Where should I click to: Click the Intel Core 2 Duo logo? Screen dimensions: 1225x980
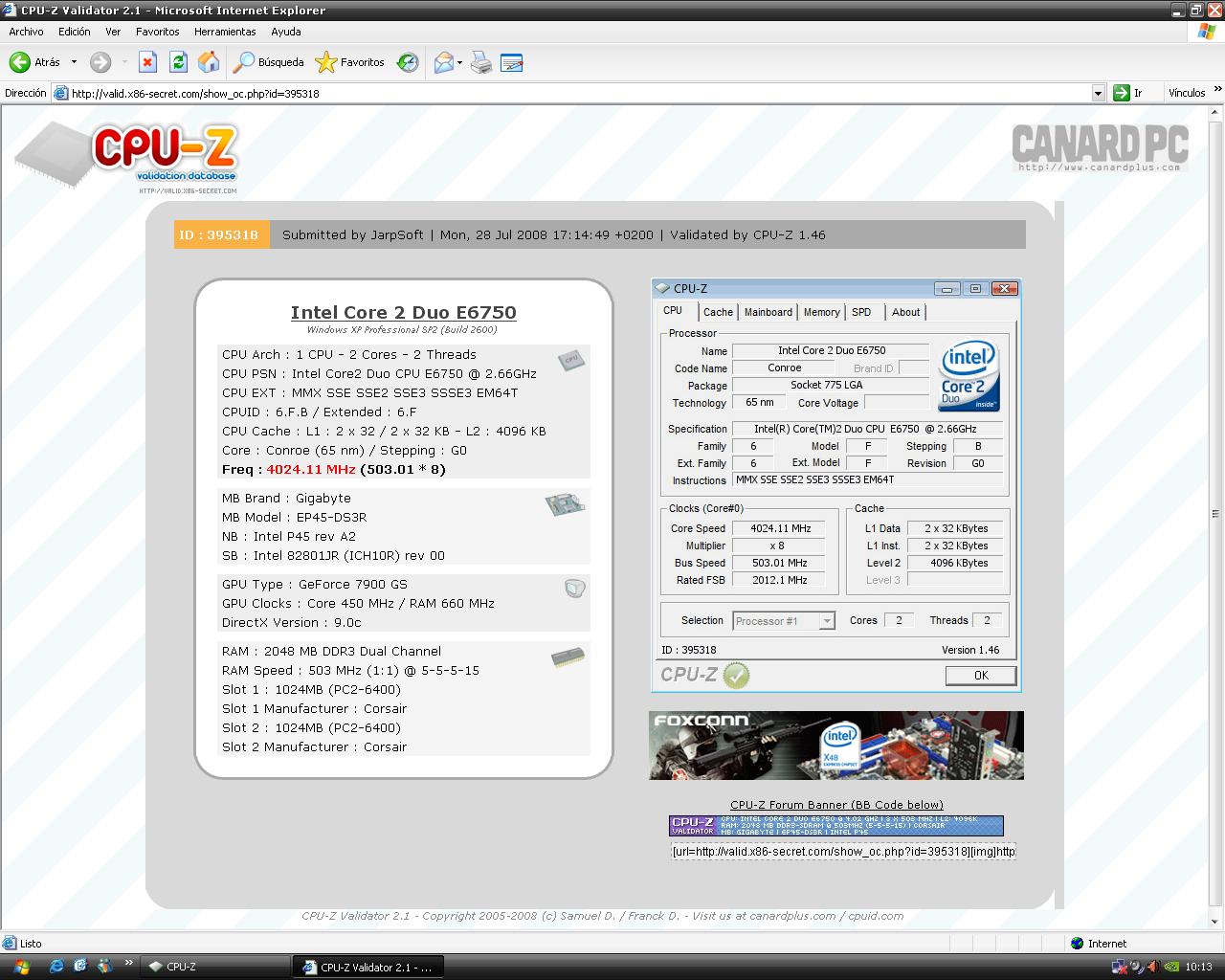pos(969,376)
